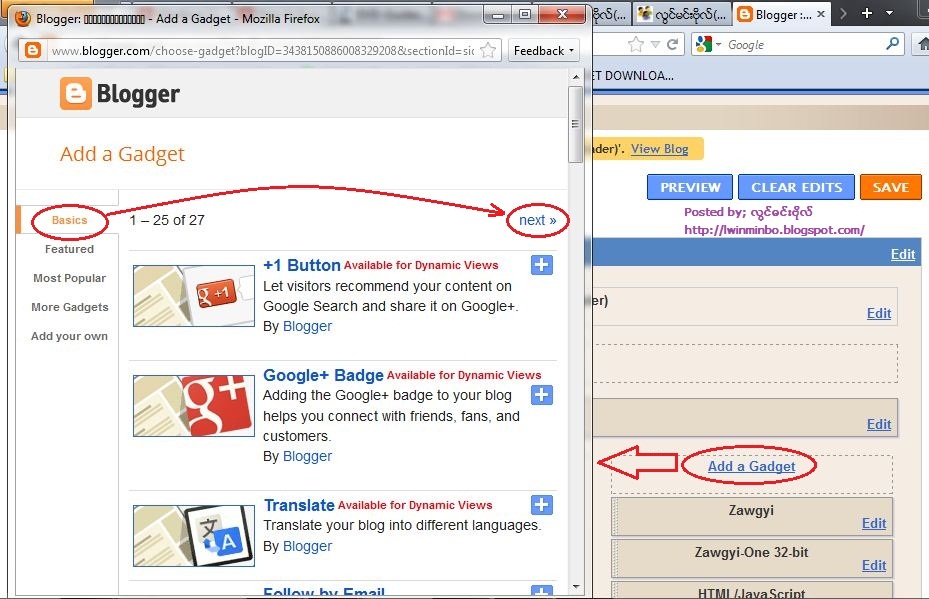Close the Blogger tab in main browser
Viewport: 929px width, 599px height.
[x=821, y=14]
